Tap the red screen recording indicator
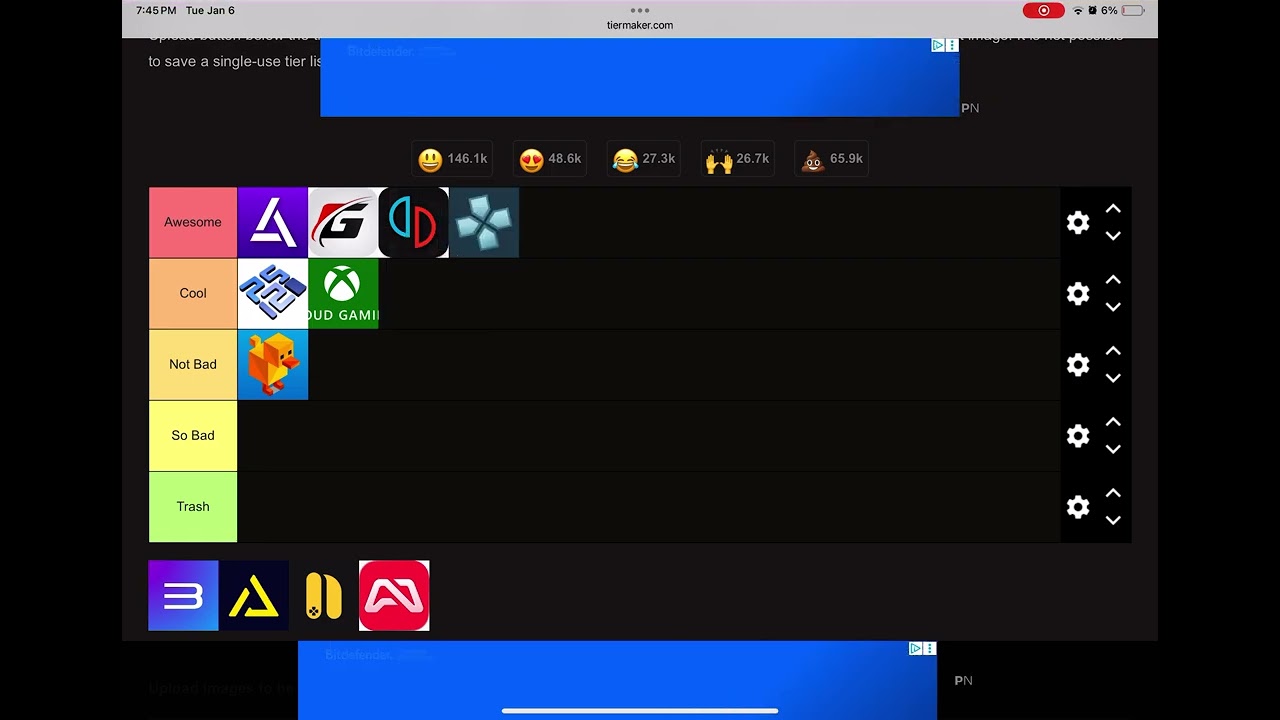The image size is (1280, 720). [1043, 10]
